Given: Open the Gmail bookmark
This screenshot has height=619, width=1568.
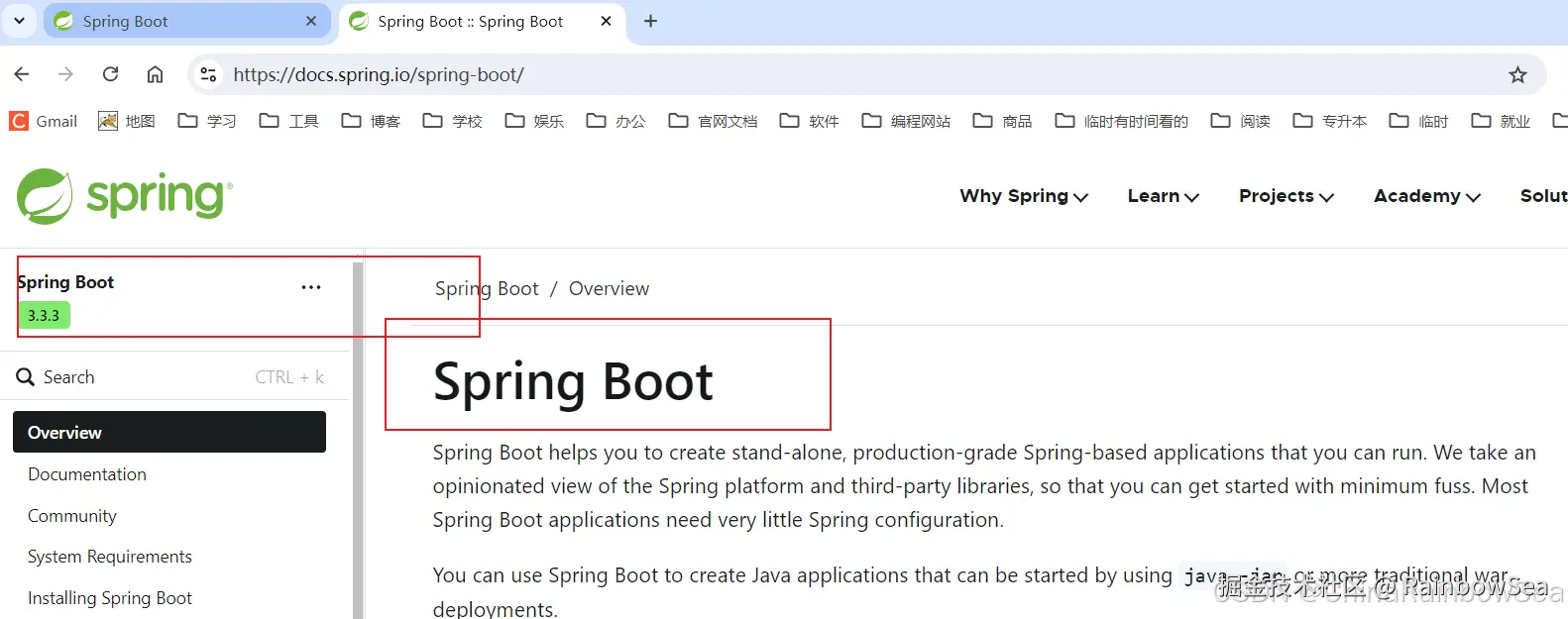Looking at the screenshot, I should point(44,121).
